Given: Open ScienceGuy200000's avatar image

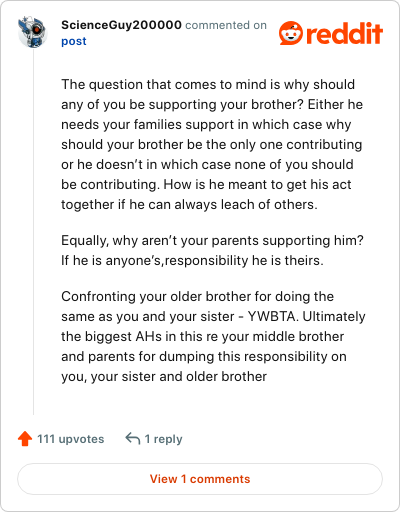Looking at the screenshot, I should 33,32.
